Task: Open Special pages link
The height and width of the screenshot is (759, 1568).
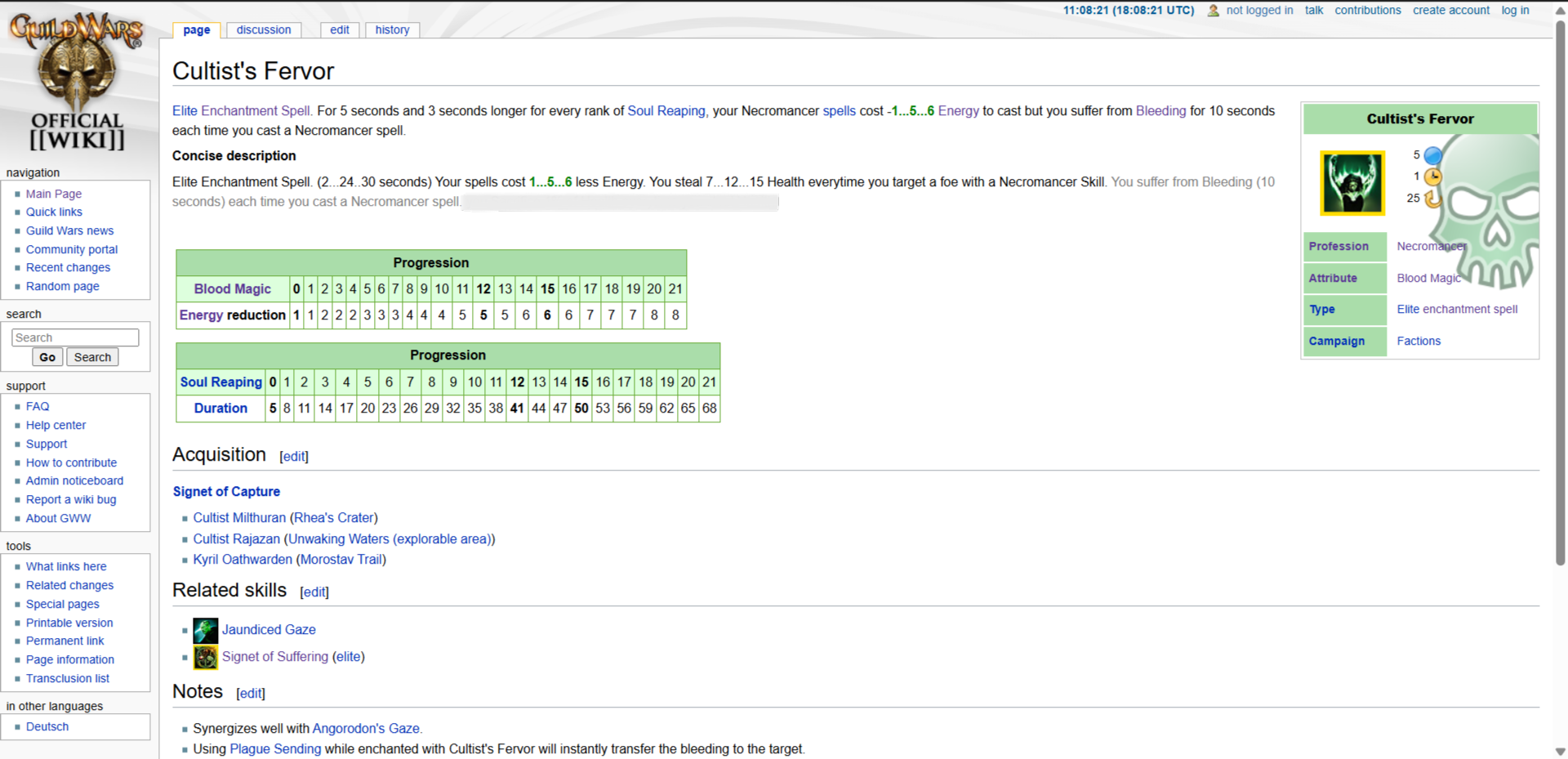Action: 63,604
